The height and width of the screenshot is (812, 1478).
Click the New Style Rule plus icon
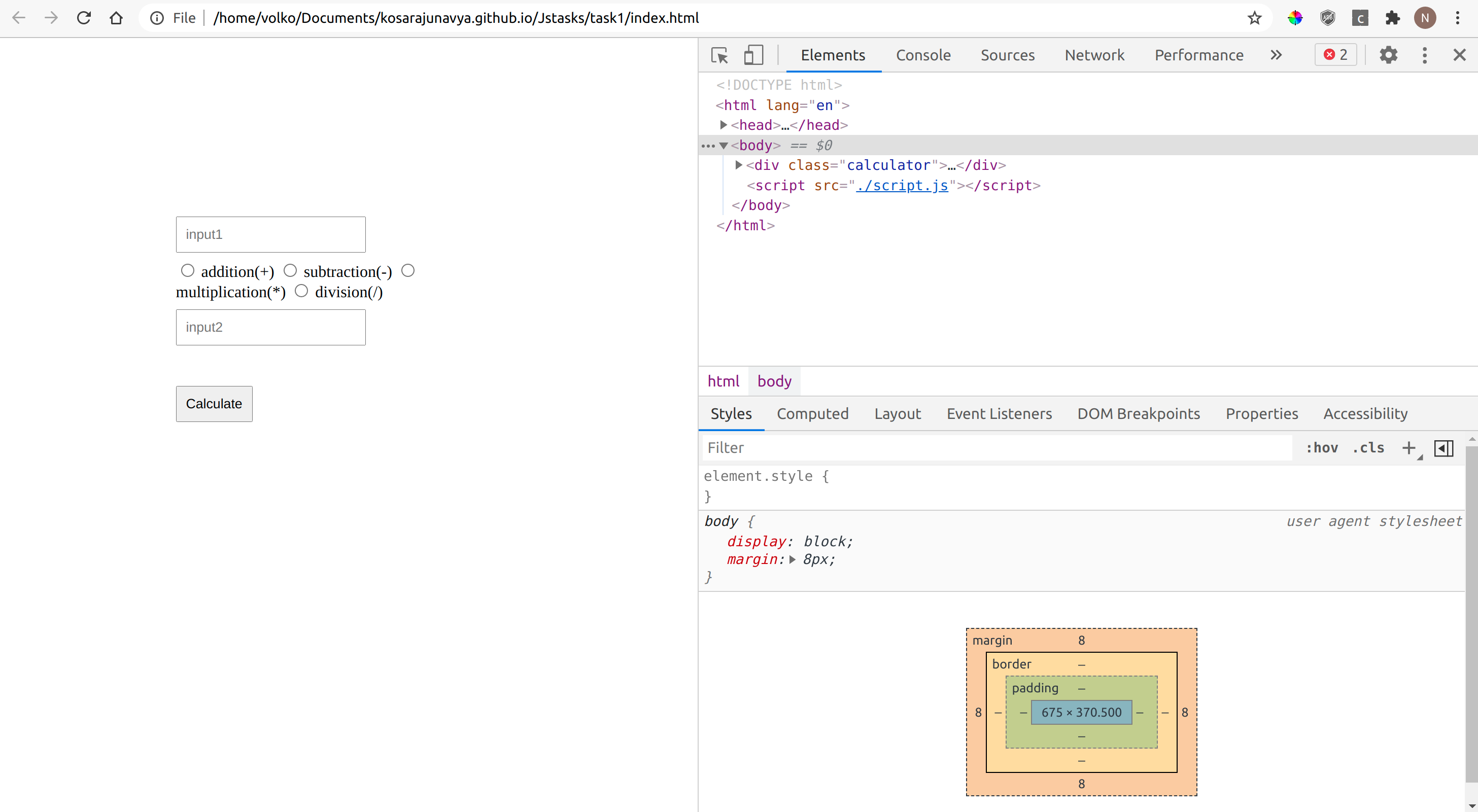click(x=1410, y=448)
